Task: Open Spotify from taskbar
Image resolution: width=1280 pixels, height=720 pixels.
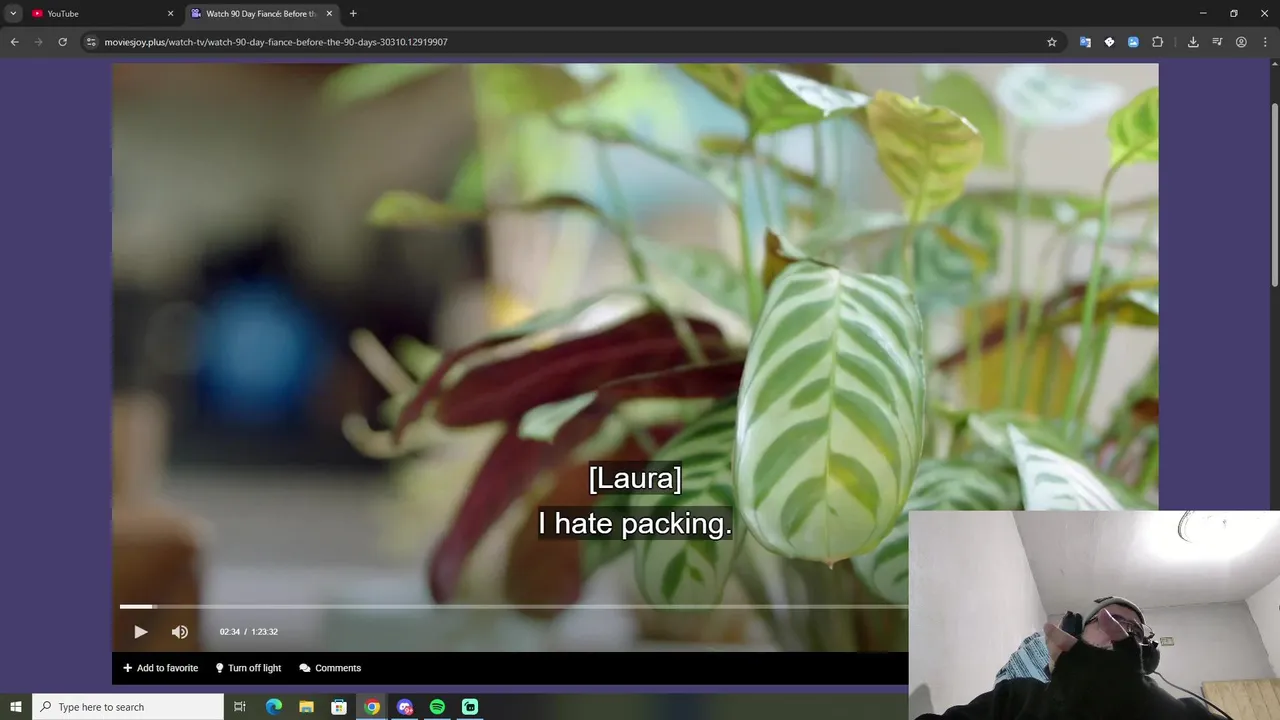Action: (437, 707)
